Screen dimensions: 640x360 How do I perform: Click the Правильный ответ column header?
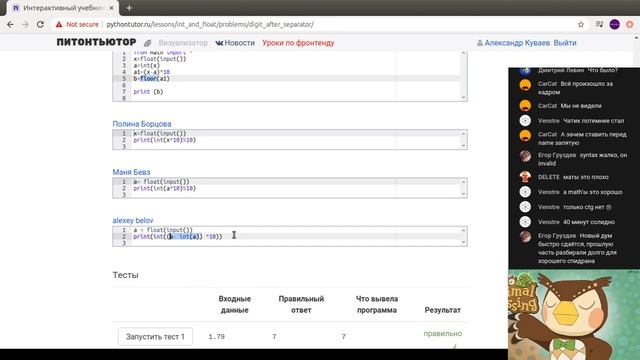301,304
